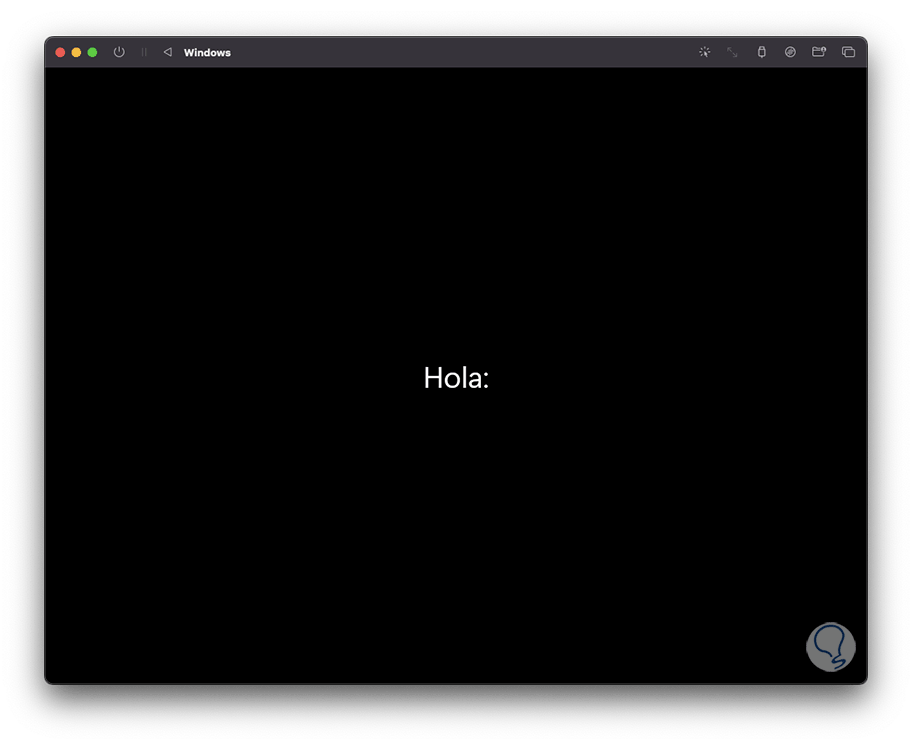Shut down the VM with the power icon

(x=119, y=52)
